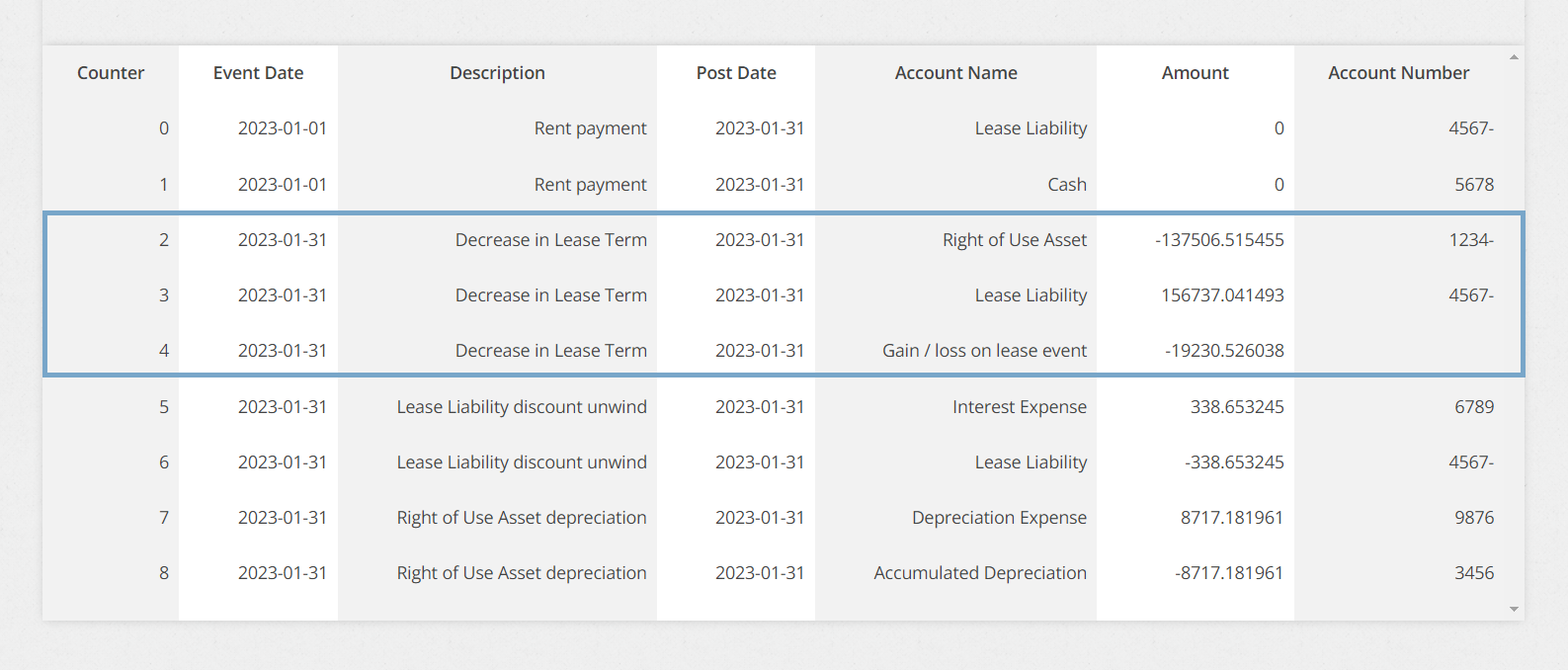
Task: Click account number 5678
Action: (1474, 185)
